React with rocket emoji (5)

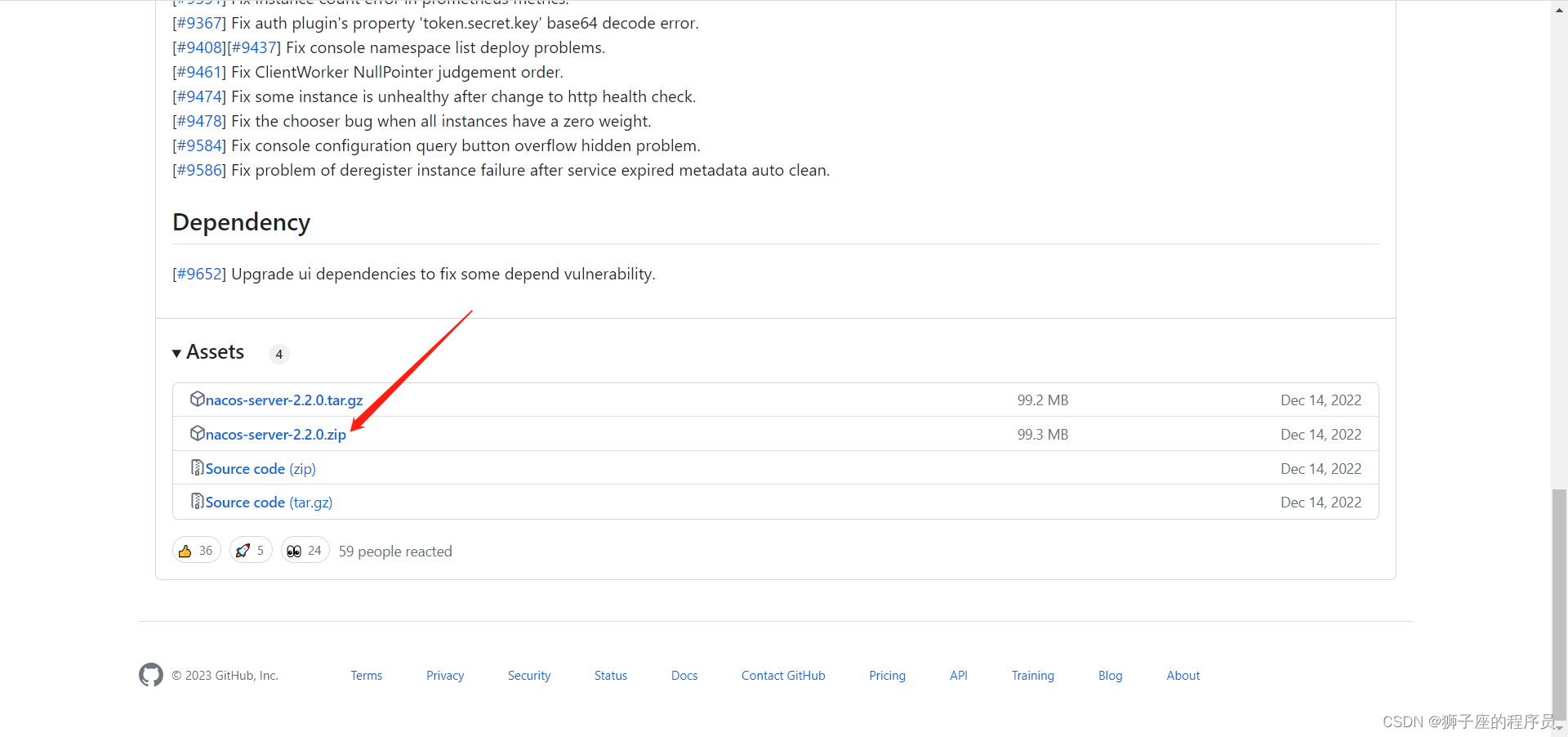click(x=251, y=551)
